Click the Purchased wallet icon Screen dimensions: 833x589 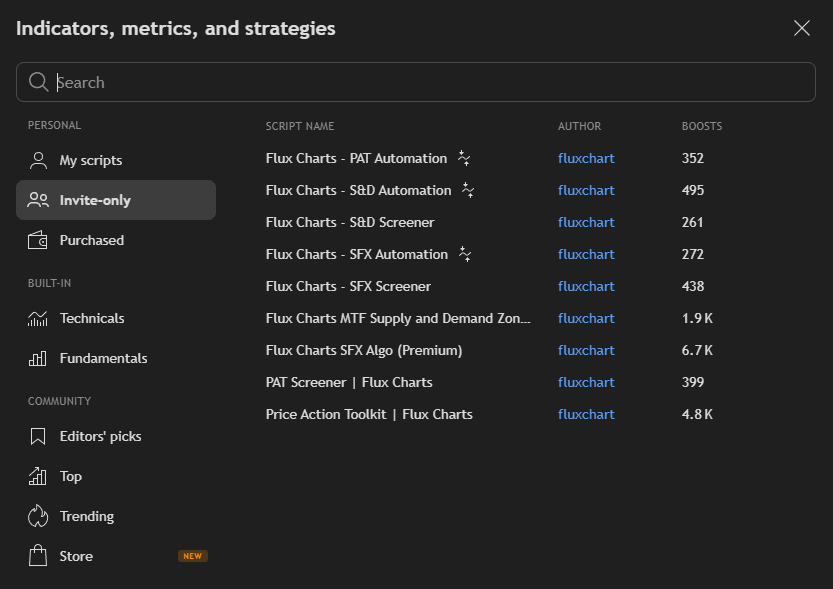coord(38,240)
